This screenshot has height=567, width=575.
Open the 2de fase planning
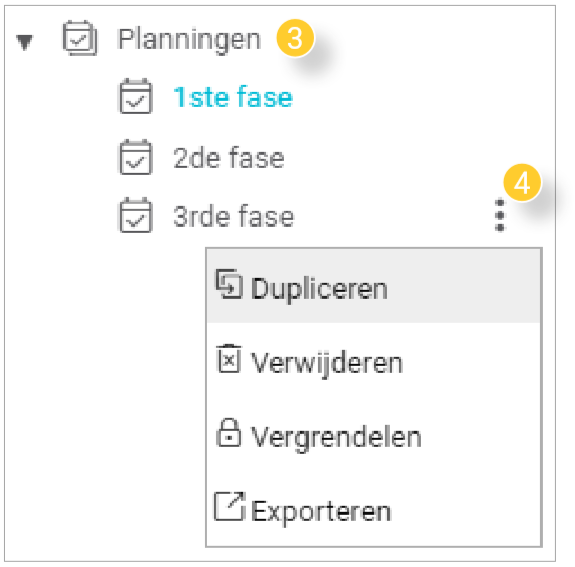pyautogui.click(x=228, y=158)
